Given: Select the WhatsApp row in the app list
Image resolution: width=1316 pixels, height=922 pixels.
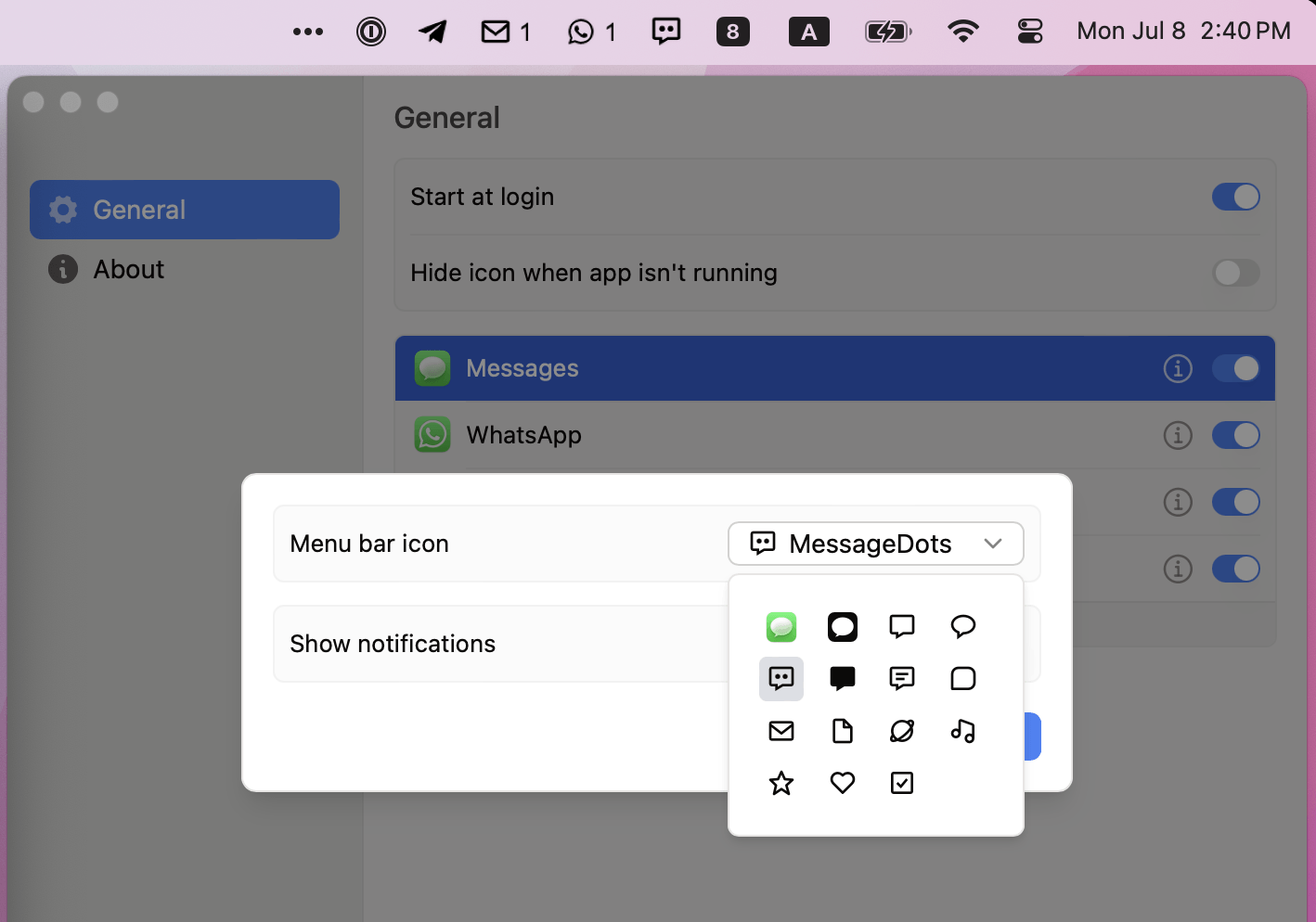Looking at the screenshot, I should click(x=835, y=435).
